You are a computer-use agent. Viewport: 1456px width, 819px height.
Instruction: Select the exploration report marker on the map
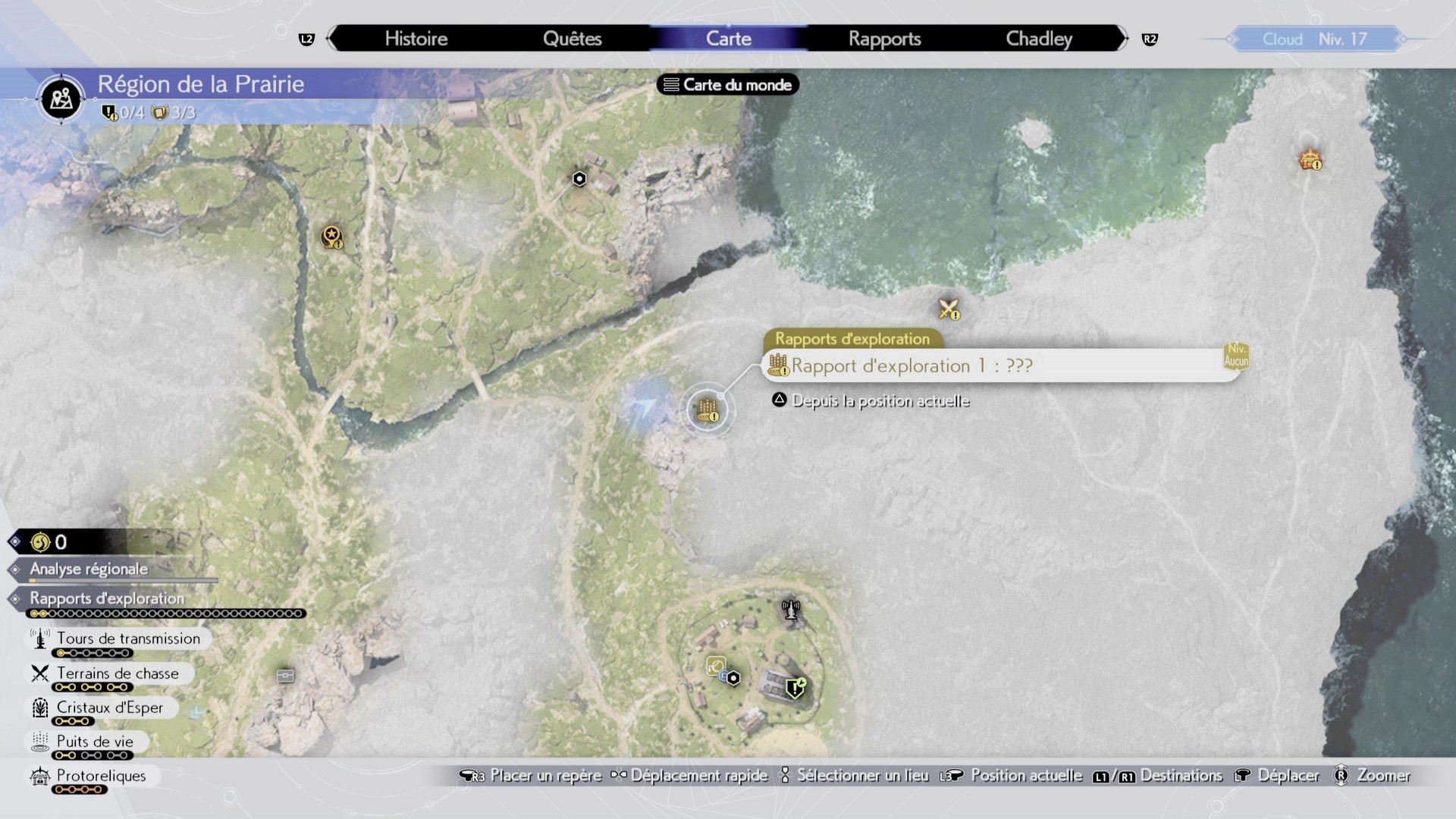[x=707, y=409]
